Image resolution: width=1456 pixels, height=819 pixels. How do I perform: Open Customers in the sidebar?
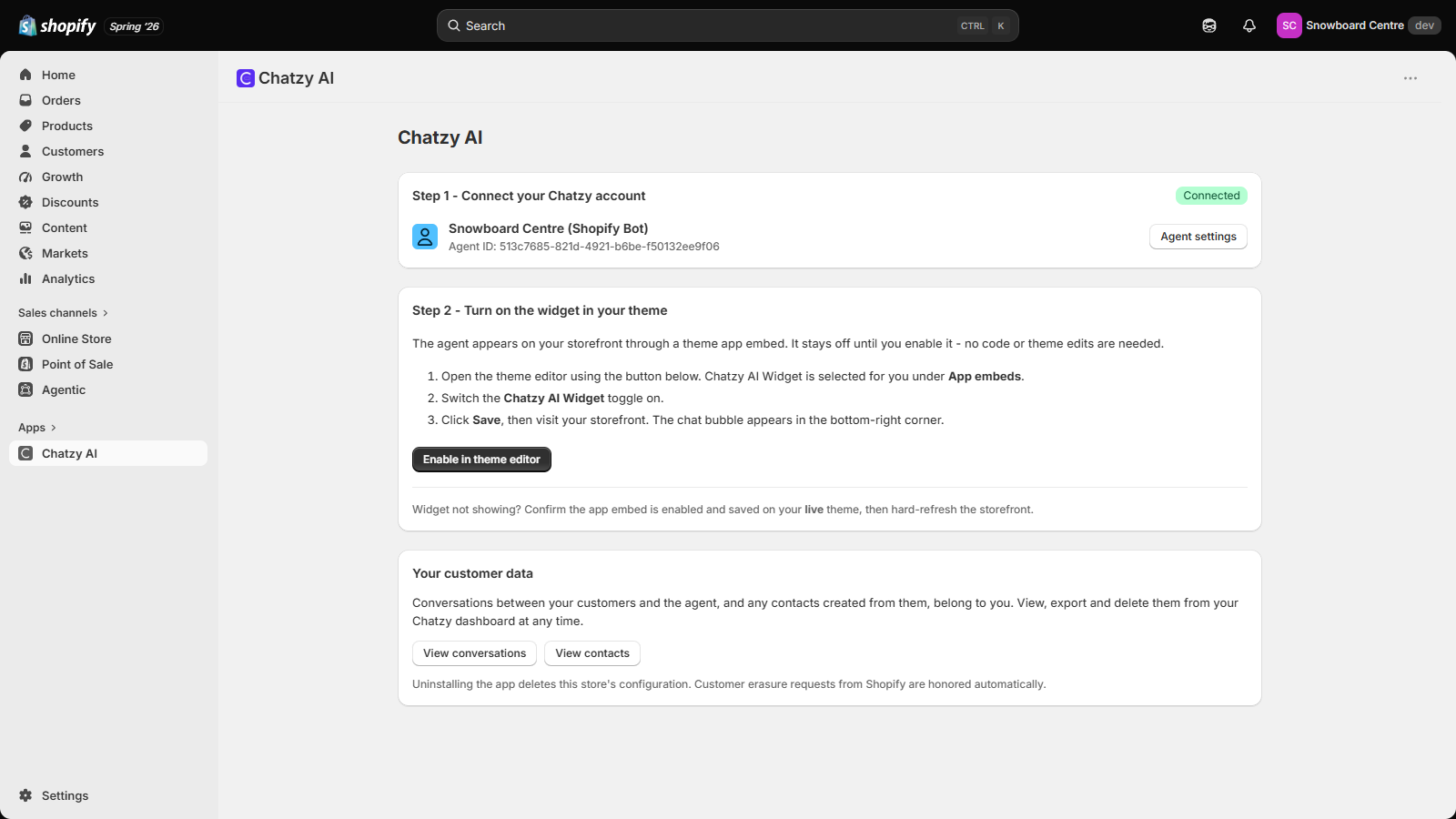pos(108,151)
